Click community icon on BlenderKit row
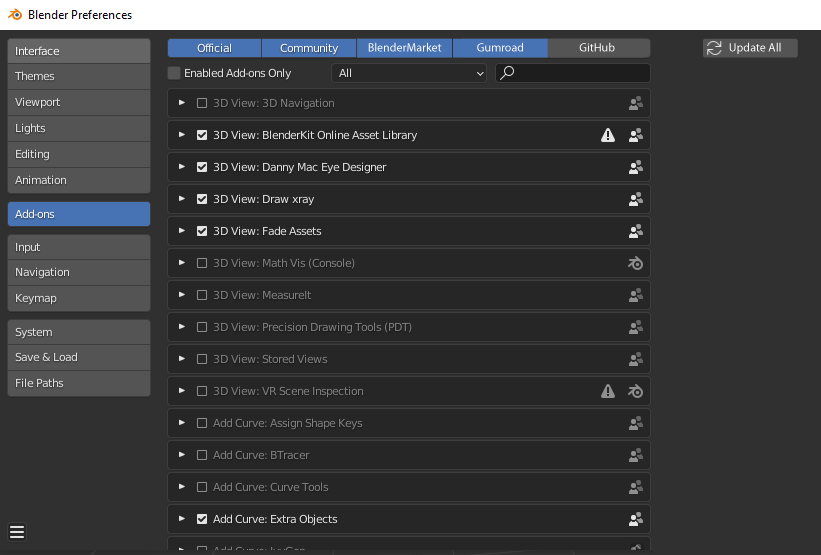 point(636,135)
